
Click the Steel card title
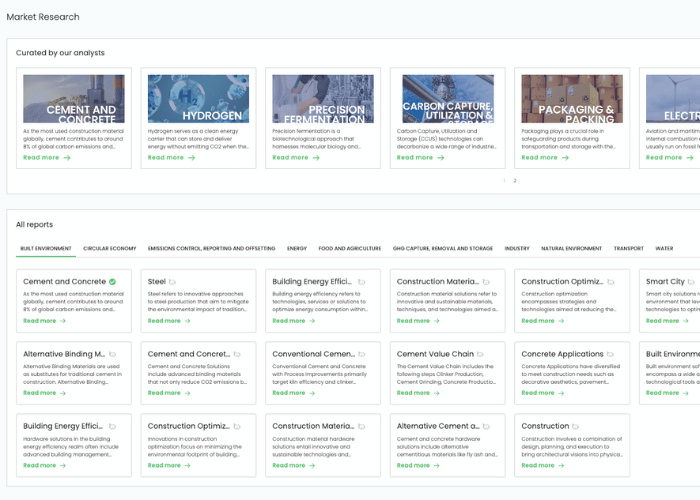[157, 282]
